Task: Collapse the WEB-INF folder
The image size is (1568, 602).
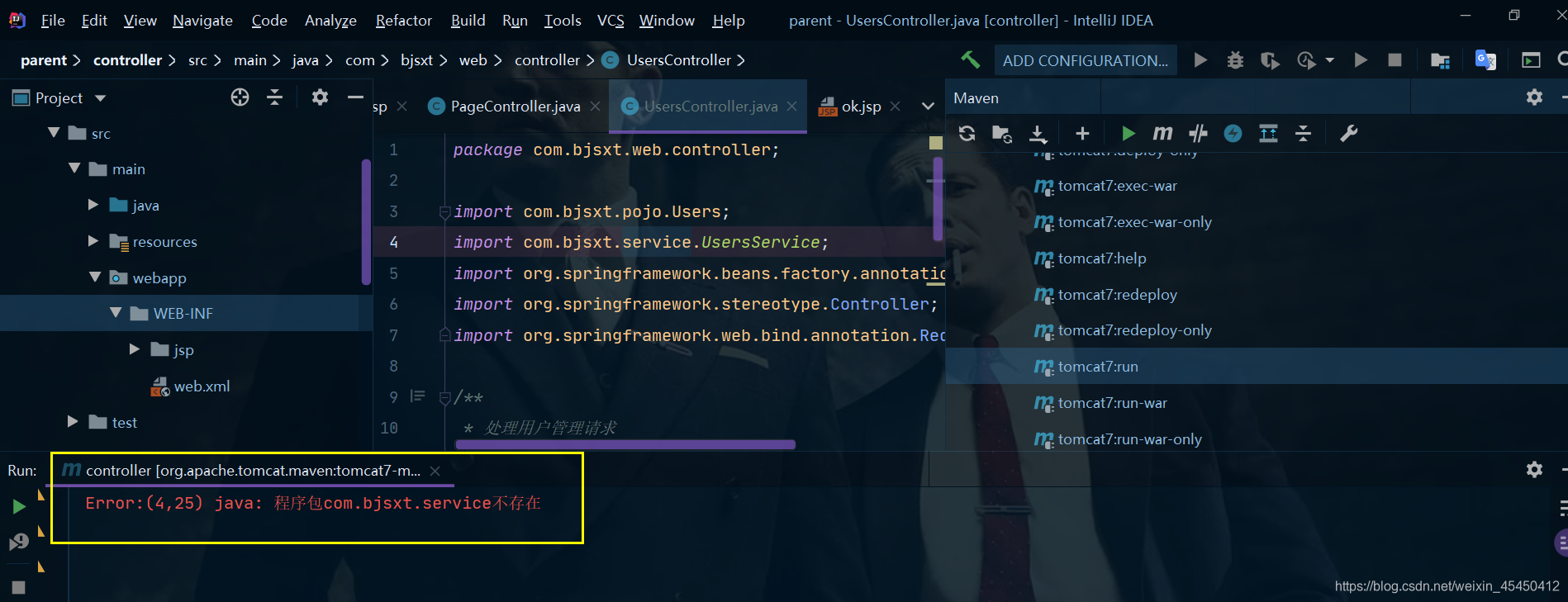Action: [x=116, y=313]
